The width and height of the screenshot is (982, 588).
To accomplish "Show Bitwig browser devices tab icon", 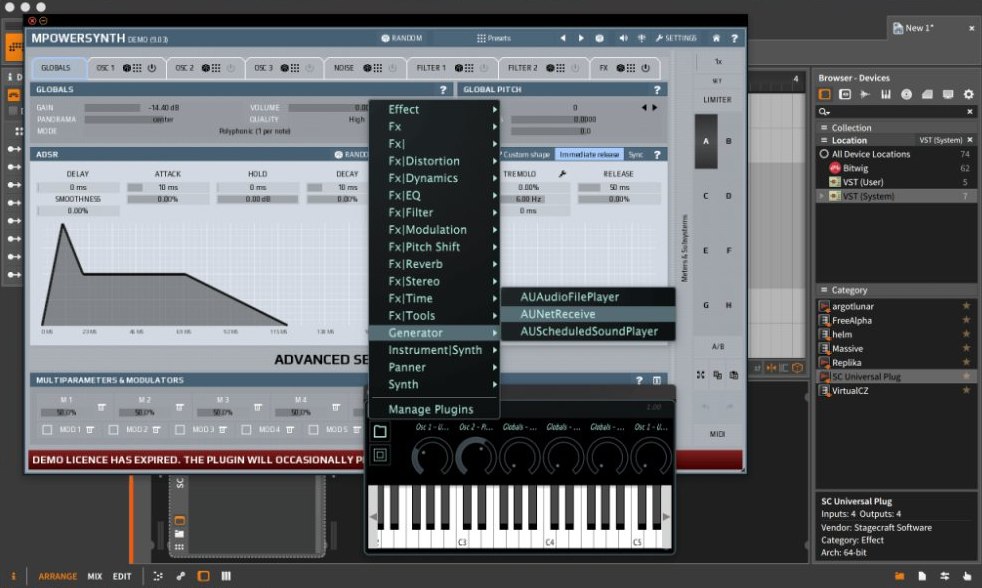I will pyautogui.click(x=824, y=95).
